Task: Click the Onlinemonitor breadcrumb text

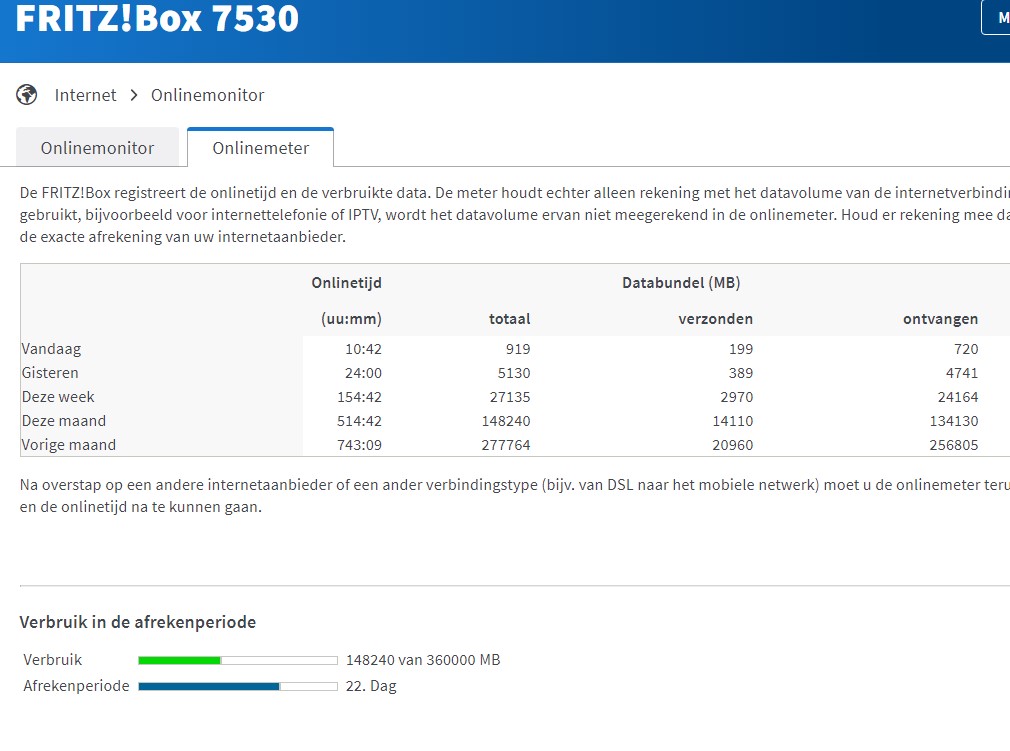Action: click(207, 95)
